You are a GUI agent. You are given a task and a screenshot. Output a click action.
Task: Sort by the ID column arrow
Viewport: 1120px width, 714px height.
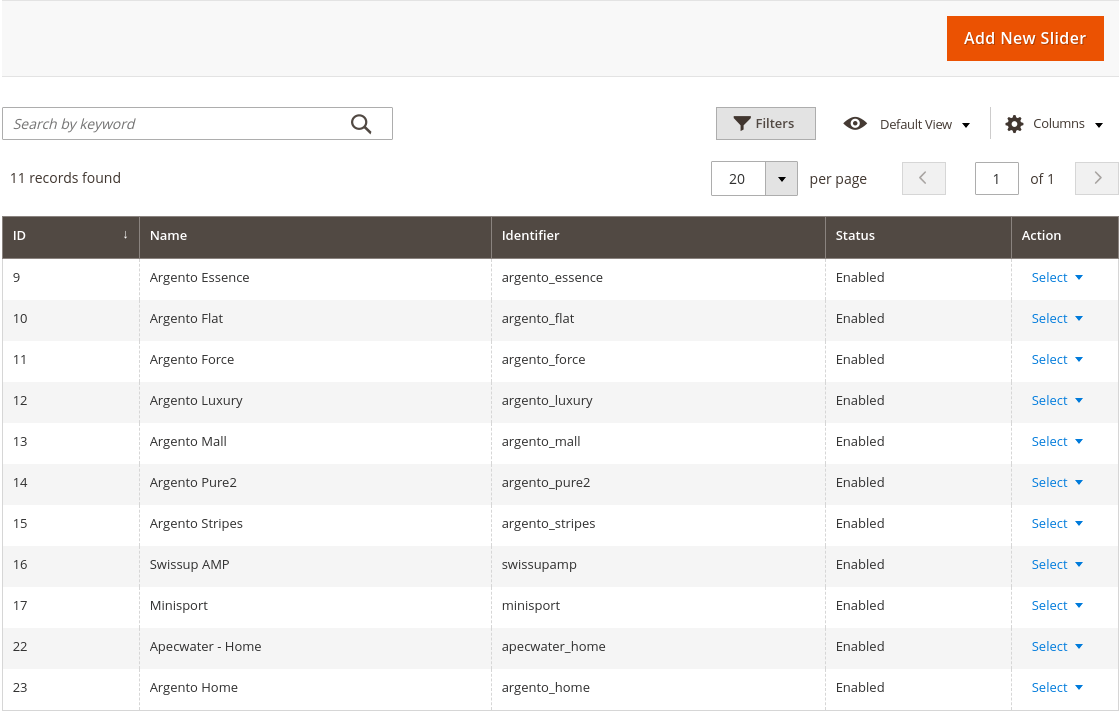pyautogui.click(x=126, y=235)
